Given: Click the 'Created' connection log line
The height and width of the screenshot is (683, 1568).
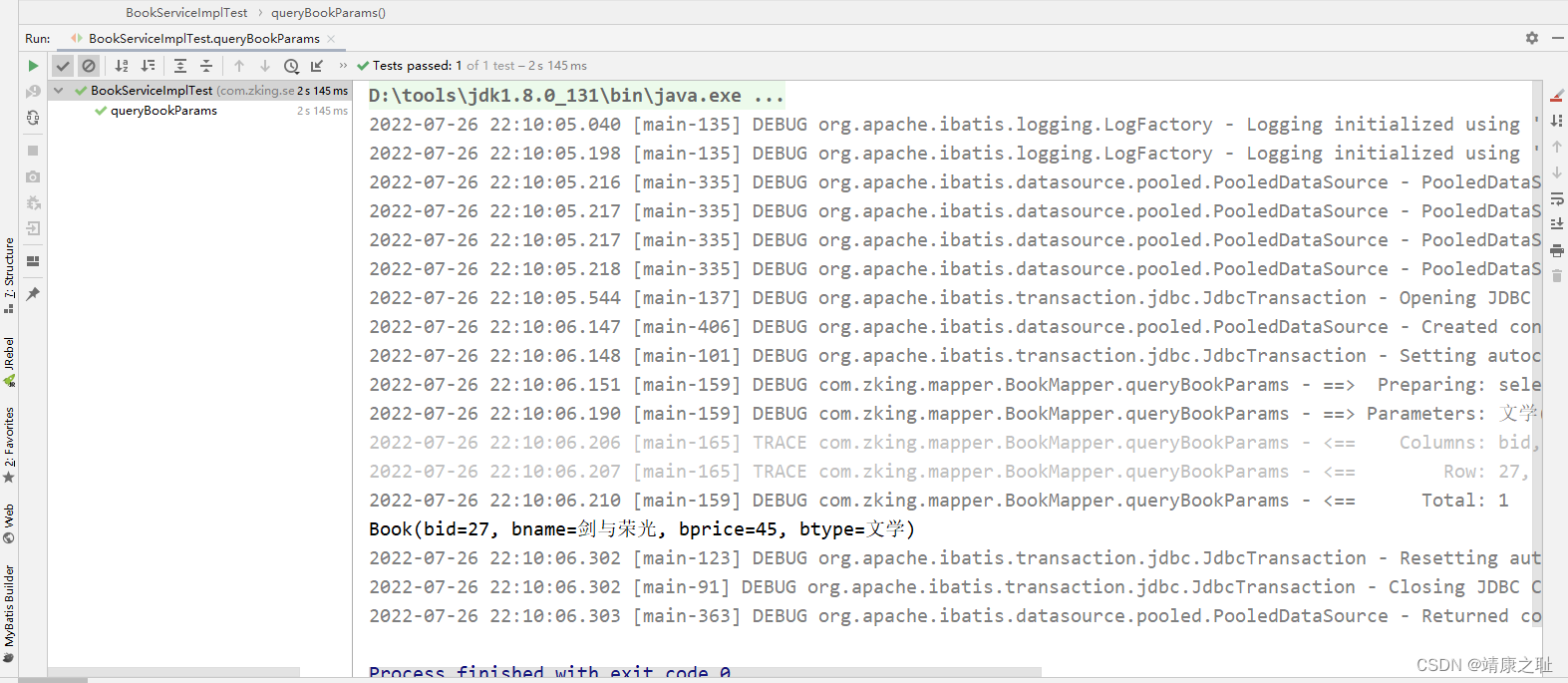Looking at the screenshot, I should [954, 327].
